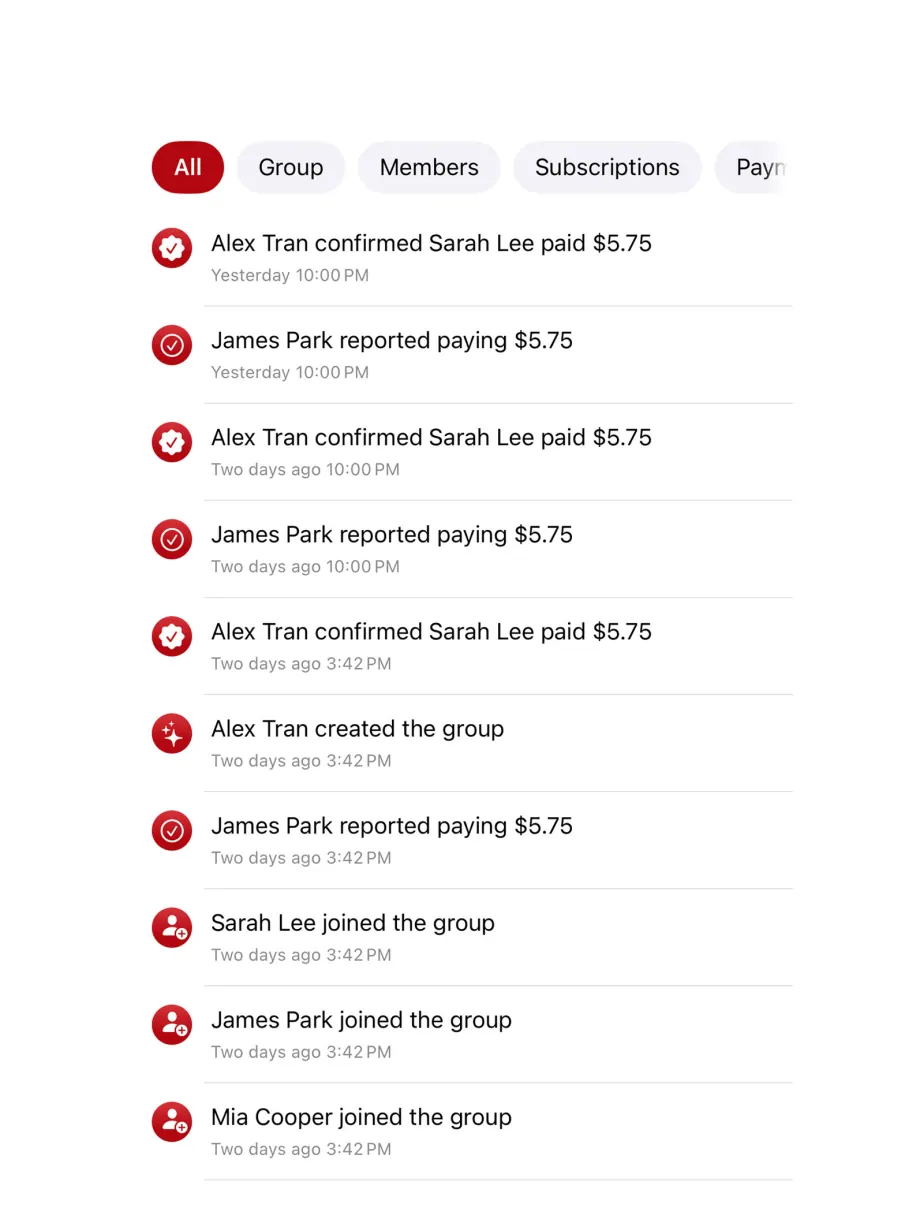
Task: Open 'Alex Tran created the group' entry
Action: point(472,743)
